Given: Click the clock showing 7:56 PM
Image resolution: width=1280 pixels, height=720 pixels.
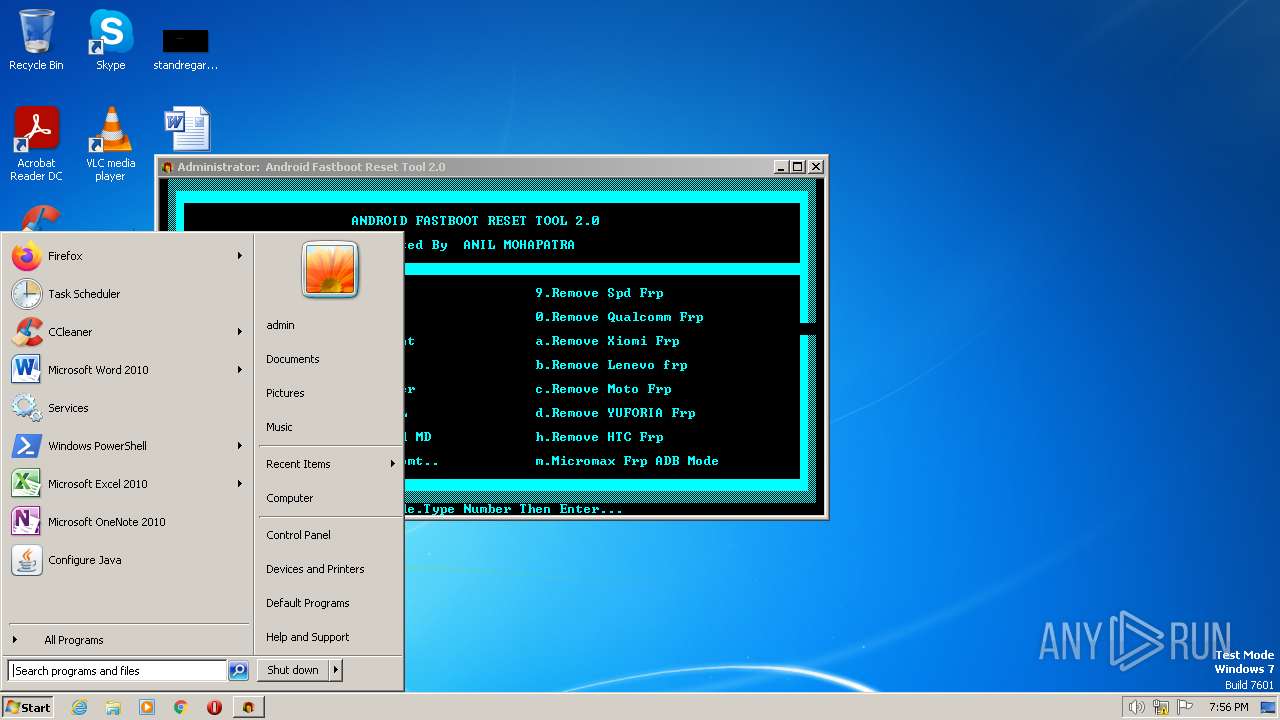Looking at the screenshot, I should click(x=1228, y=707).
